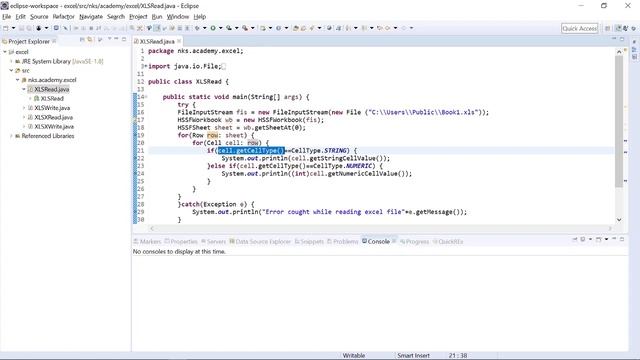The height and width of the screenshot is (360, 640).
Task: Select XLSXWrite.java in Project Explorer
Action: [54, 127]
